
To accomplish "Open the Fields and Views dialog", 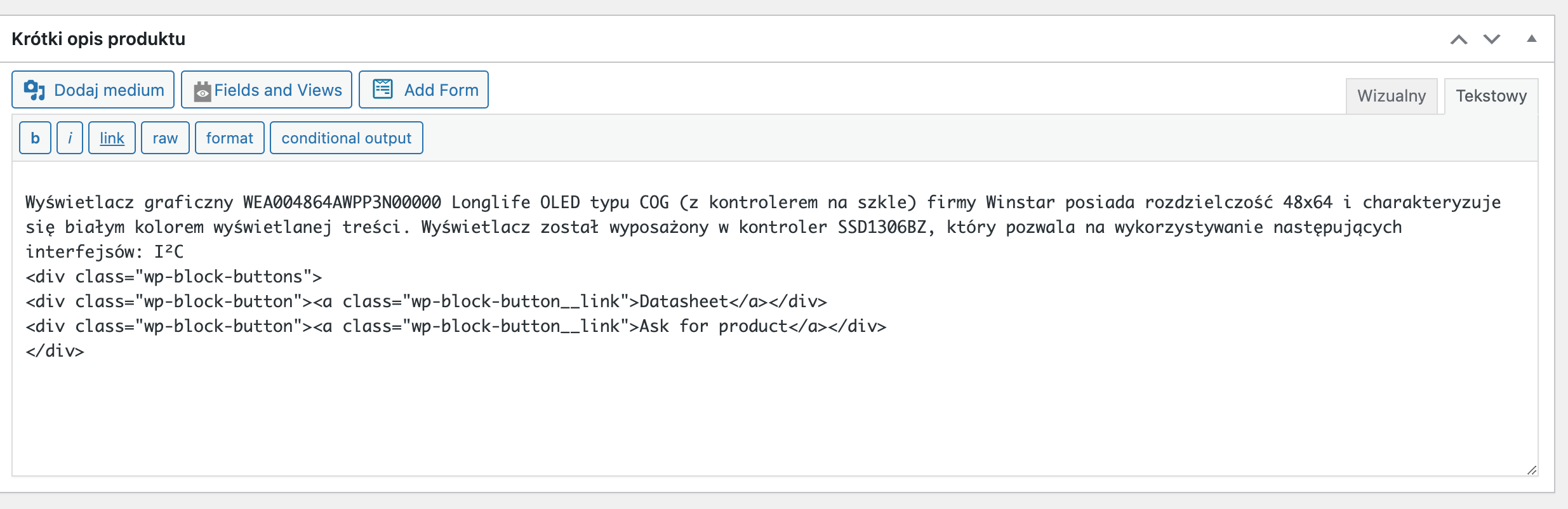I will tap(267, 89).
